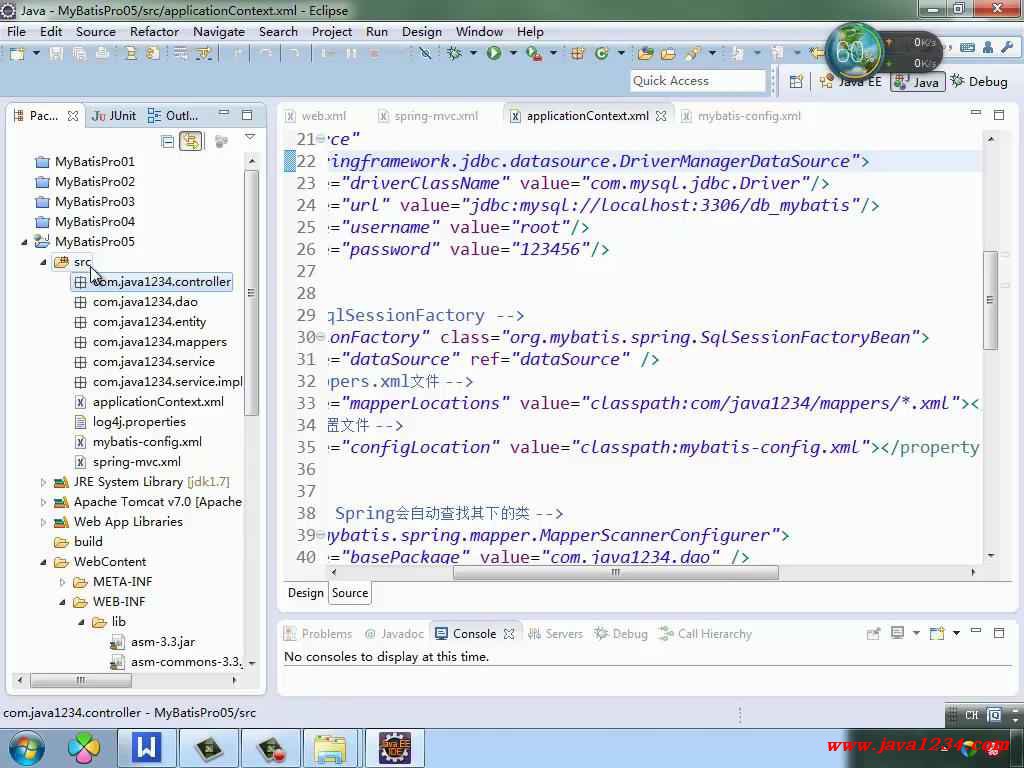
Task: Minimize the Console panel
Action: click(x=976, y=632)
